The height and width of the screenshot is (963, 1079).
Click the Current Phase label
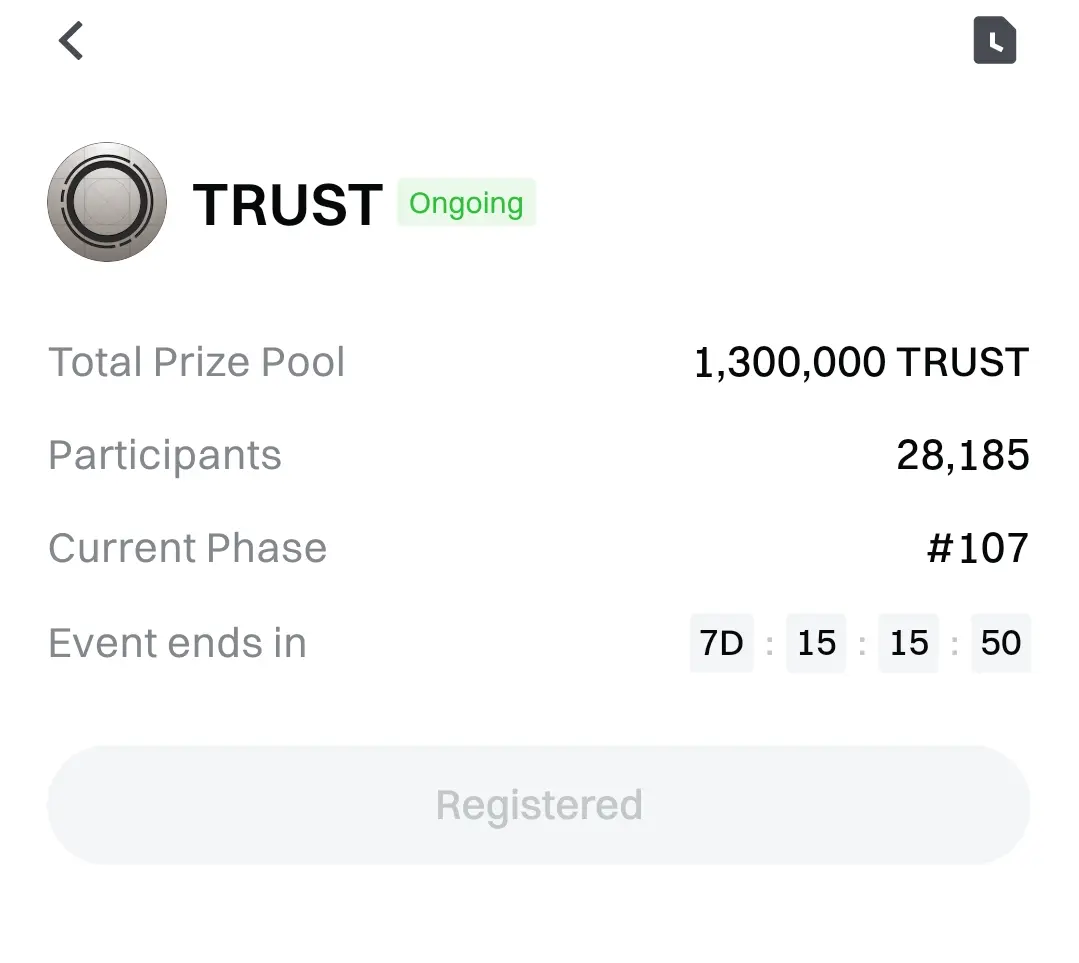[x=188, y=548]
